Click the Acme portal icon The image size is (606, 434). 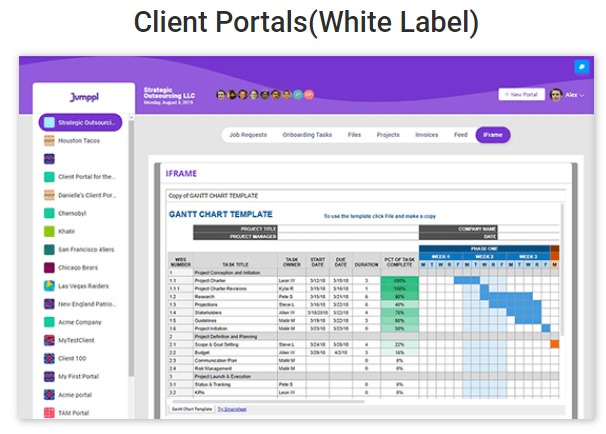(x=49, y=395)
